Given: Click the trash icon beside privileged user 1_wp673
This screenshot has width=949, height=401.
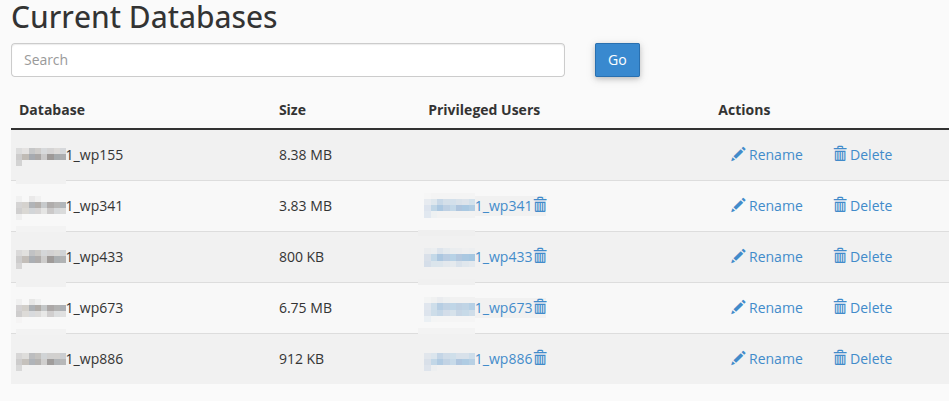Looking at the screenshot, I should coord(540,308).
